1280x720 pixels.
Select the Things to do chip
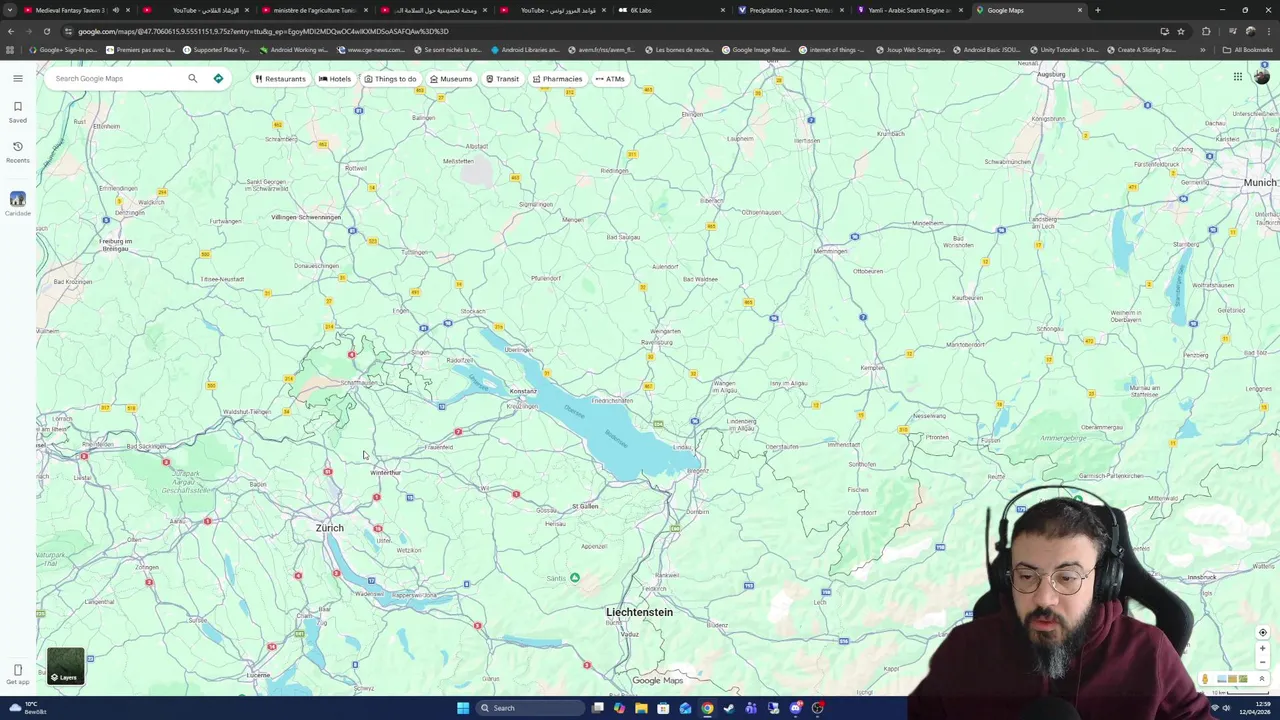click(x=390, y=79)
